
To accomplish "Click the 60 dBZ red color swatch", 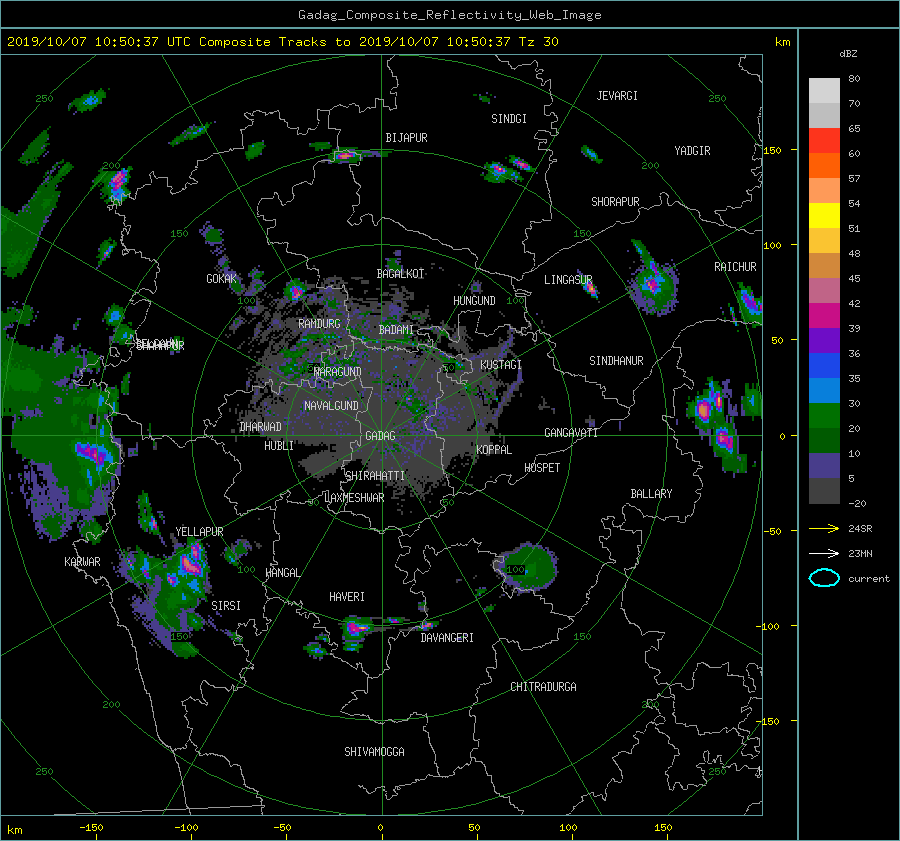I will point(824,140).
